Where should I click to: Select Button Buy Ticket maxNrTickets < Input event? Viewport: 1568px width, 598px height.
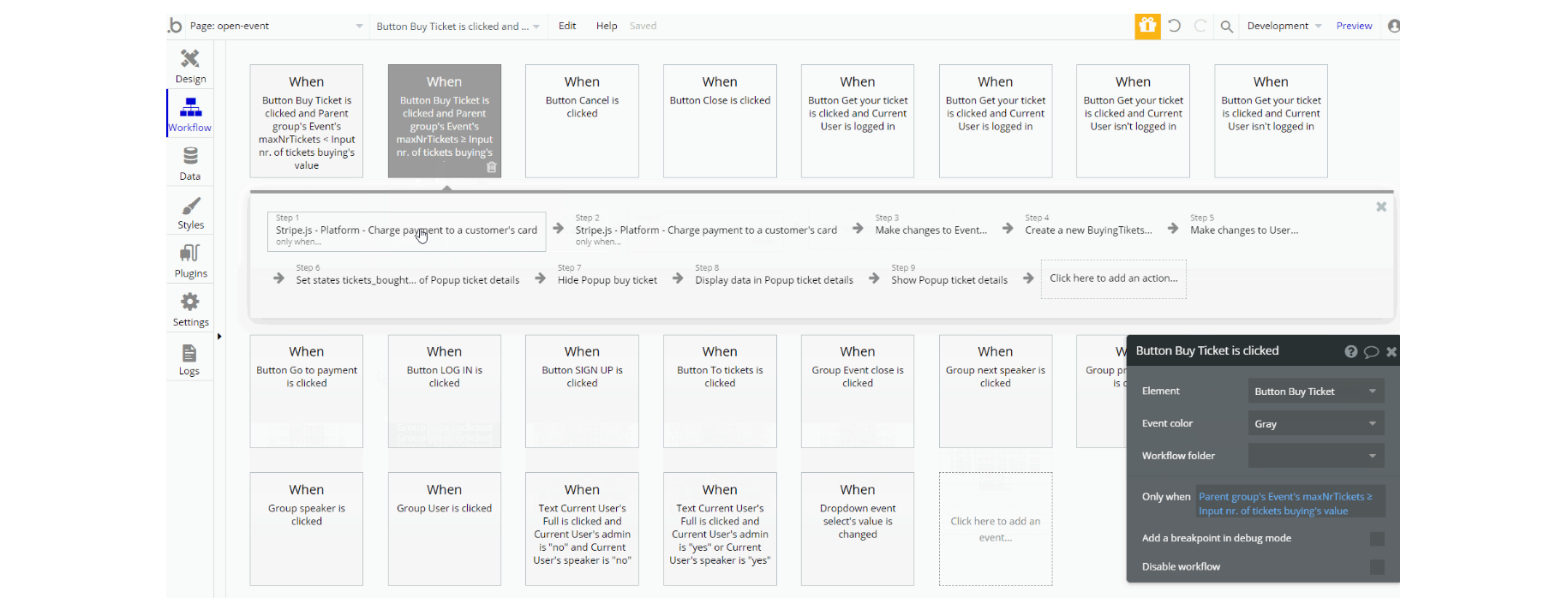[x=306, y=121]
